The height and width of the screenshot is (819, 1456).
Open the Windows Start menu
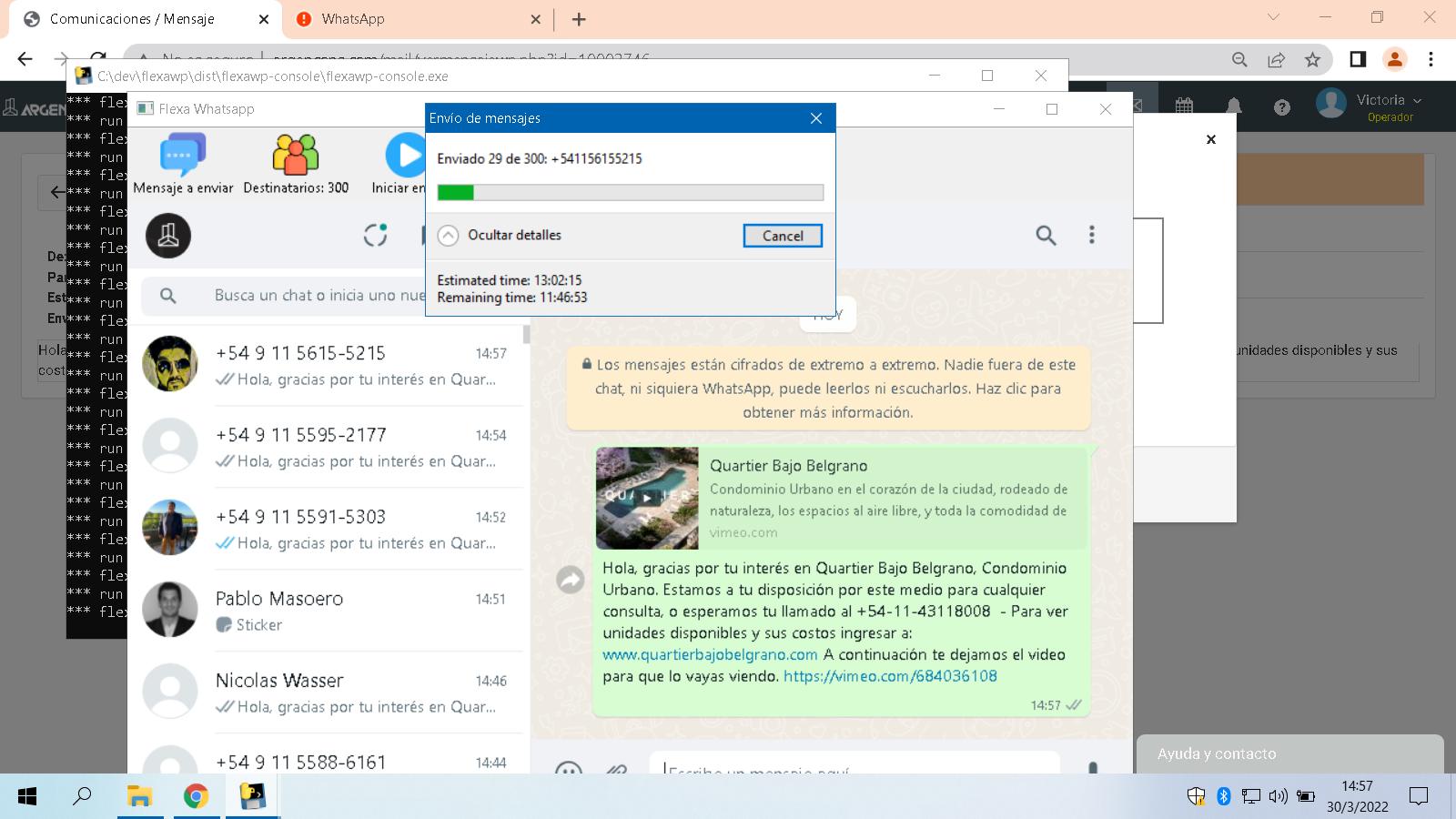27,797
